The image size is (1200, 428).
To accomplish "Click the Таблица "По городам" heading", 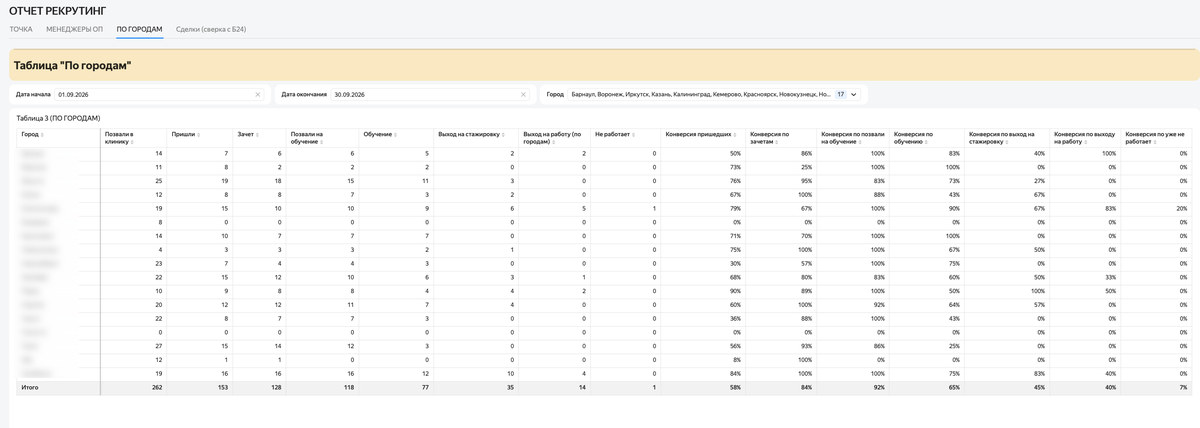I will coord(72,65).
